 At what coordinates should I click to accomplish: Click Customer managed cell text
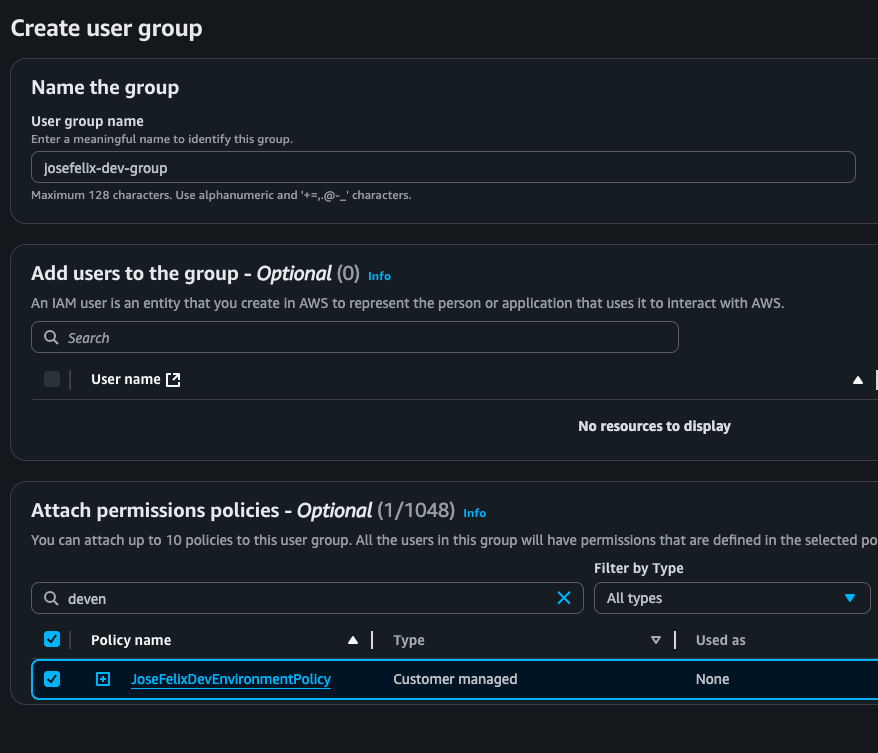pyautogui.click(x=455, y=679)
